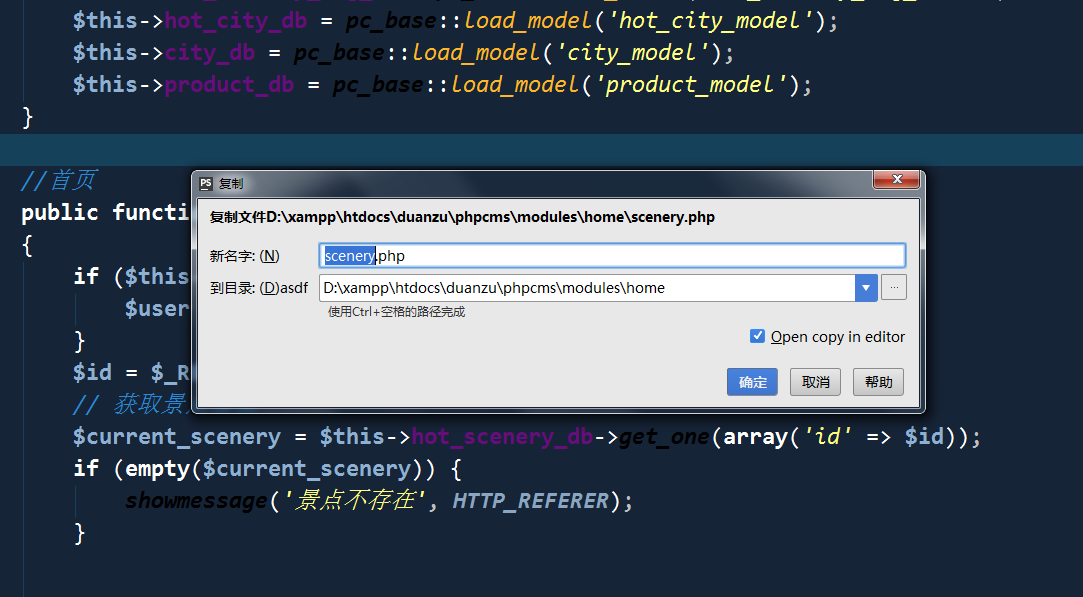This screenshot has height=597, width=1083.
Task: Click the 'hot_city_model' string in the editor
Action: (x=711, y=21)
